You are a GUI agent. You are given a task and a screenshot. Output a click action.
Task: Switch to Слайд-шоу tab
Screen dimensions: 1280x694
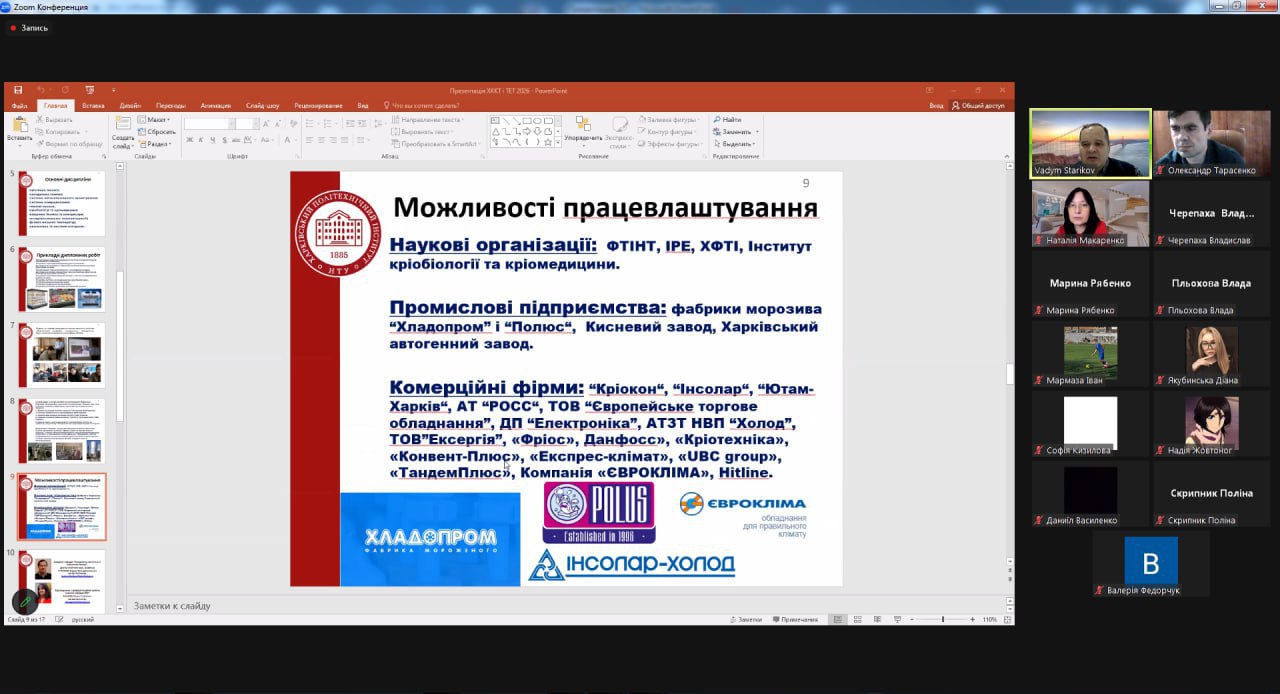click(262, 105)
